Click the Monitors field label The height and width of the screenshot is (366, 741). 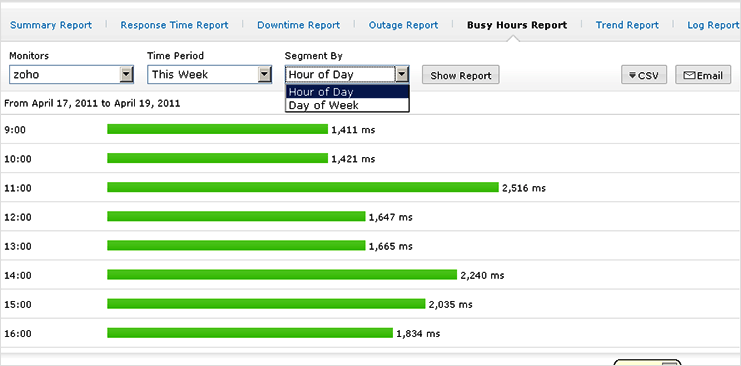pyautogui.click(x=29, y=56)
